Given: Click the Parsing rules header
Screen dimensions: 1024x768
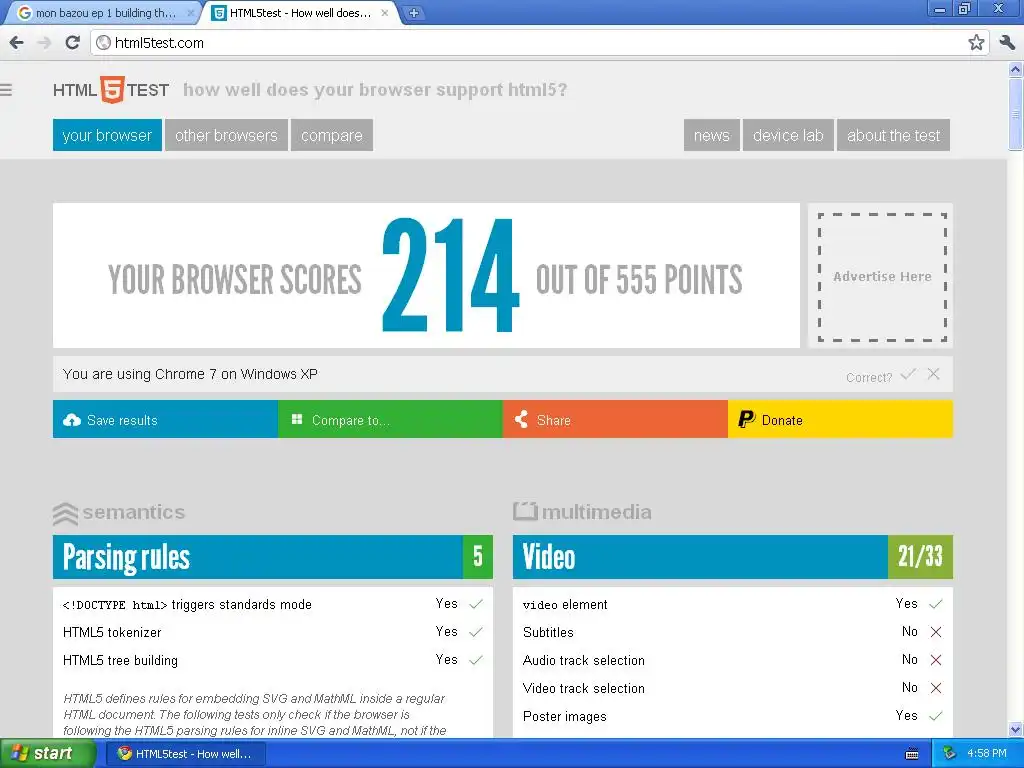Looking at the screenshot, I should pyautogui.click(x=273, y=557).
